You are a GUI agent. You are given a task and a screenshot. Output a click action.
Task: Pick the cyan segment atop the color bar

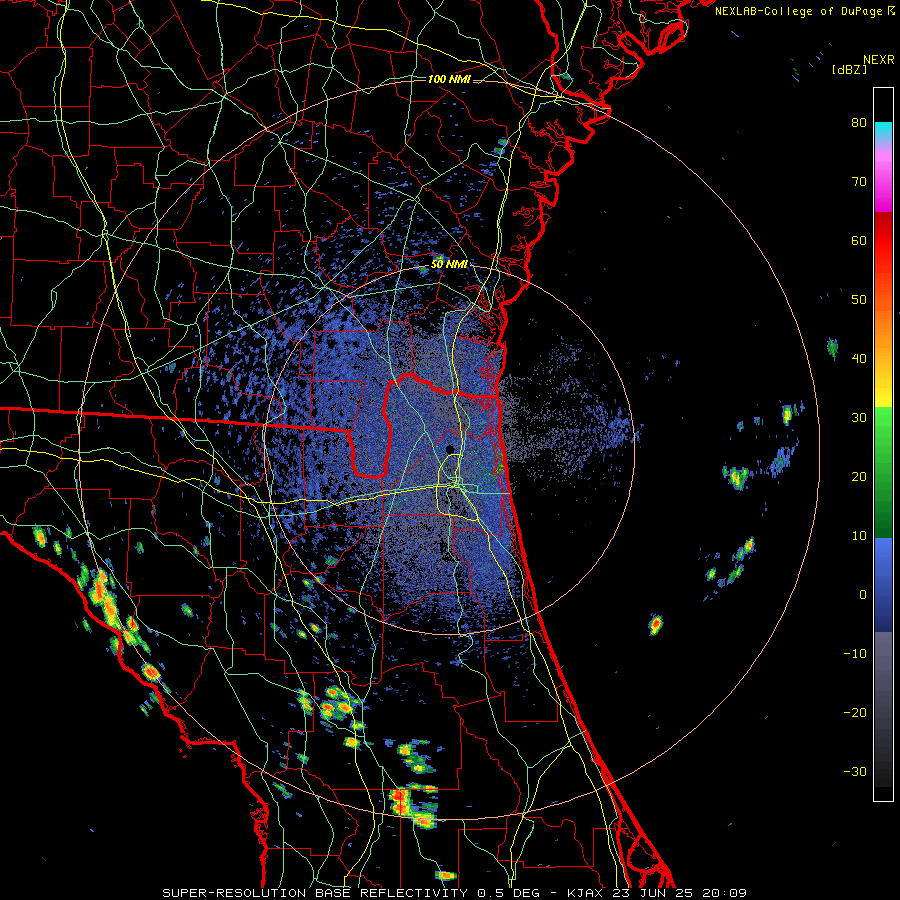pos(883,132)
